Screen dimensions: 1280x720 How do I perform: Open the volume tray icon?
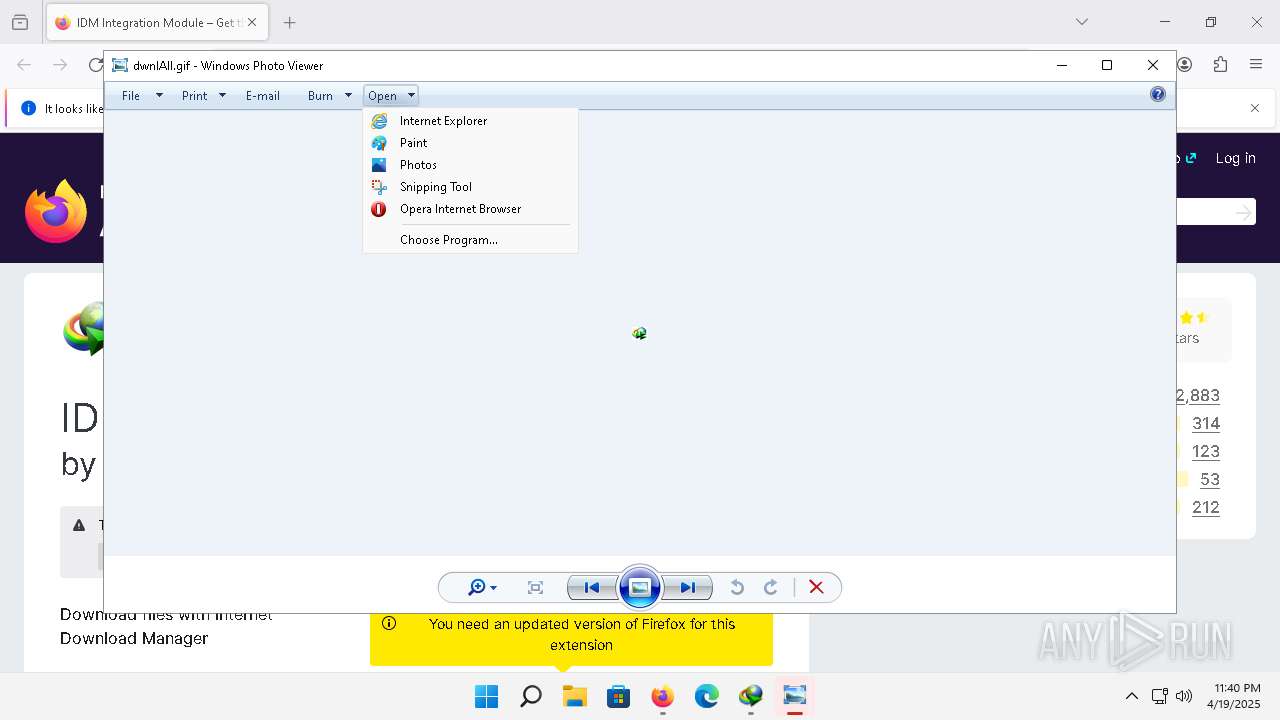tap(1184, 696)
